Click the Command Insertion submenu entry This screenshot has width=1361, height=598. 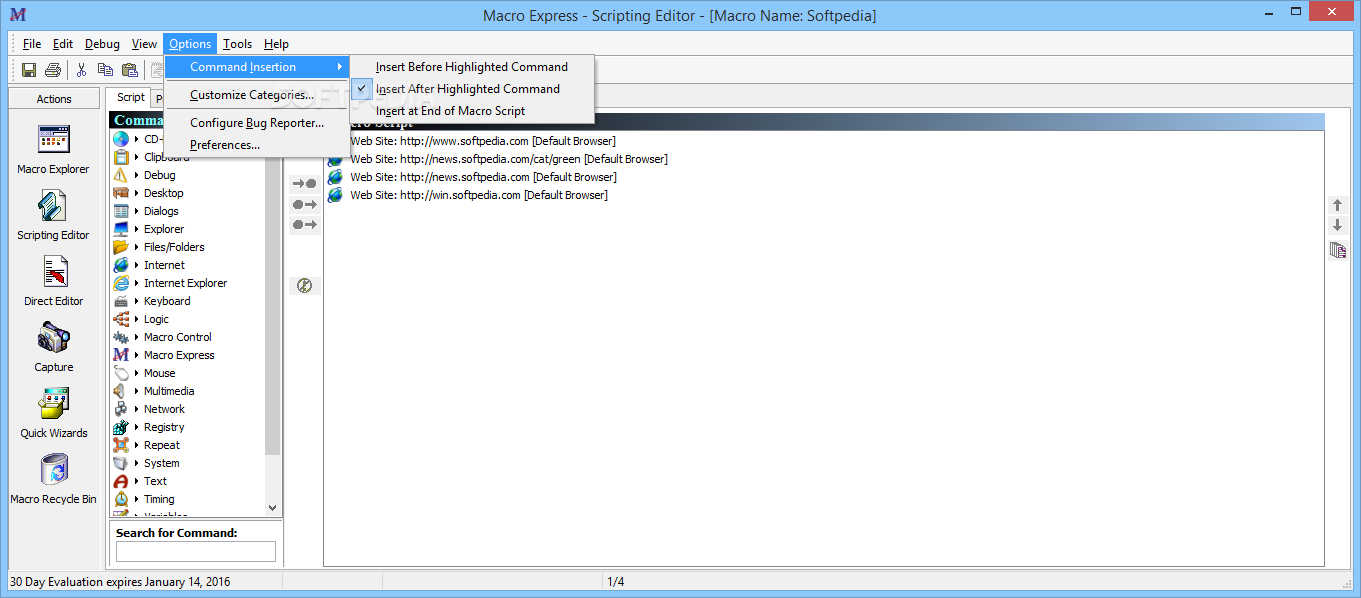tap(257, 67)
